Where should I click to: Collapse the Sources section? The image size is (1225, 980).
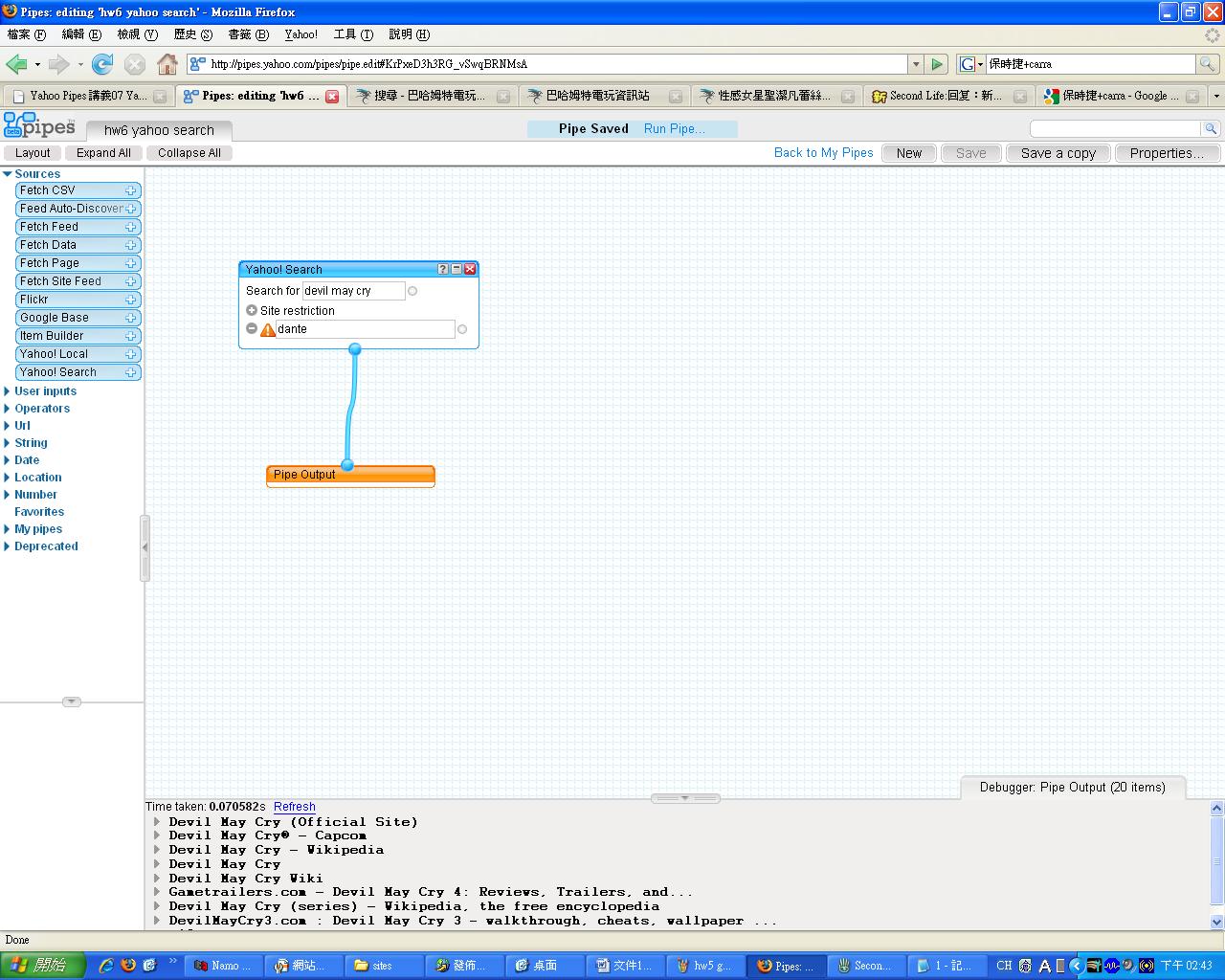click(x=7, y=174)
